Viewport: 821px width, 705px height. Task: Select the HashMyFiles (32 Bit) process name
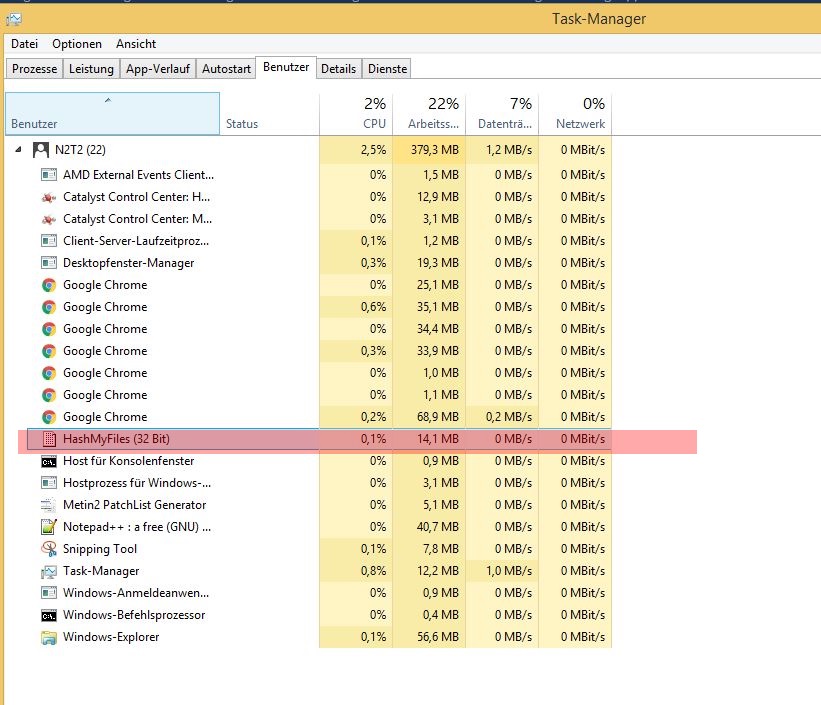coord(116,439)
